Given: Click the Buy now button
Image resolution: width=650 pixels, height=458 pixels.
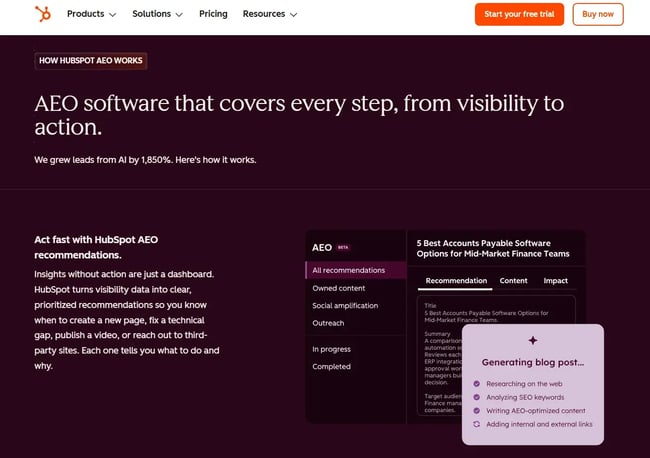Looking at the screenshot, I should 598,14.
